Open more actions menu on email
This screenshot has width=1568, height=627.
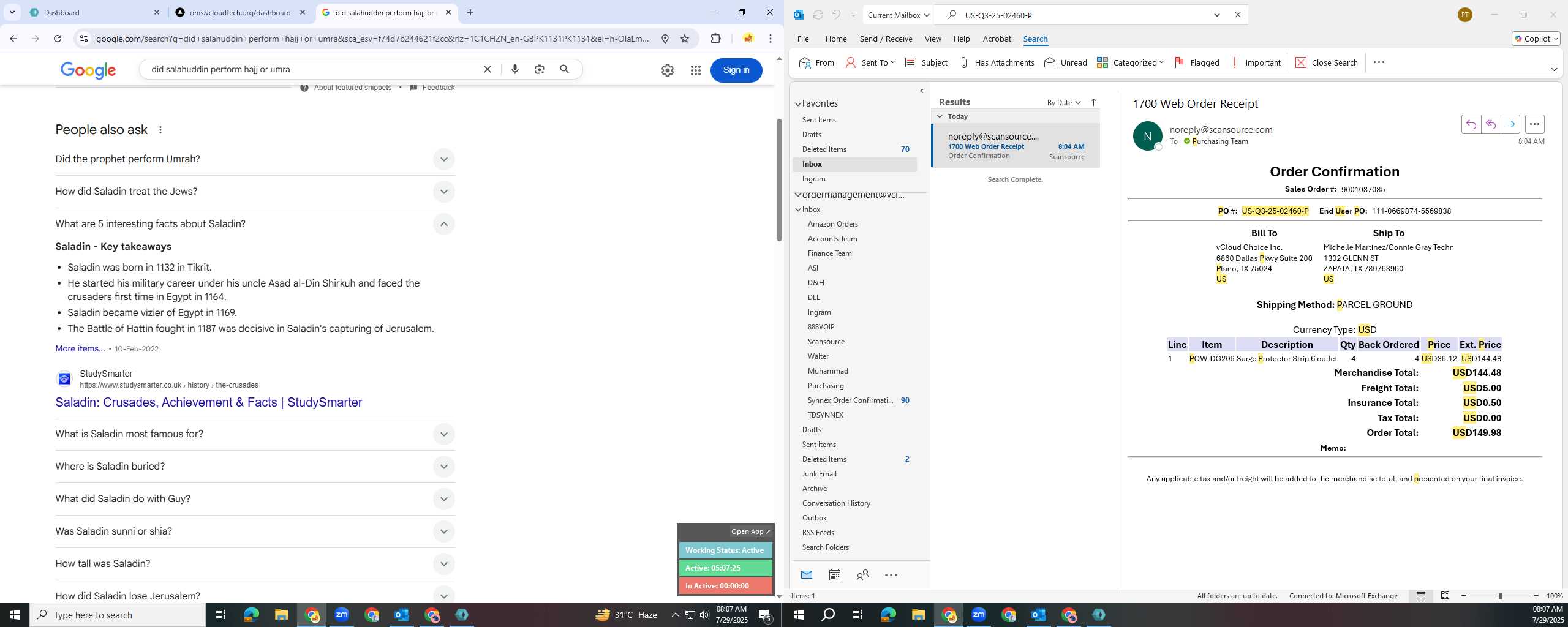click(x=1534, y=124)
